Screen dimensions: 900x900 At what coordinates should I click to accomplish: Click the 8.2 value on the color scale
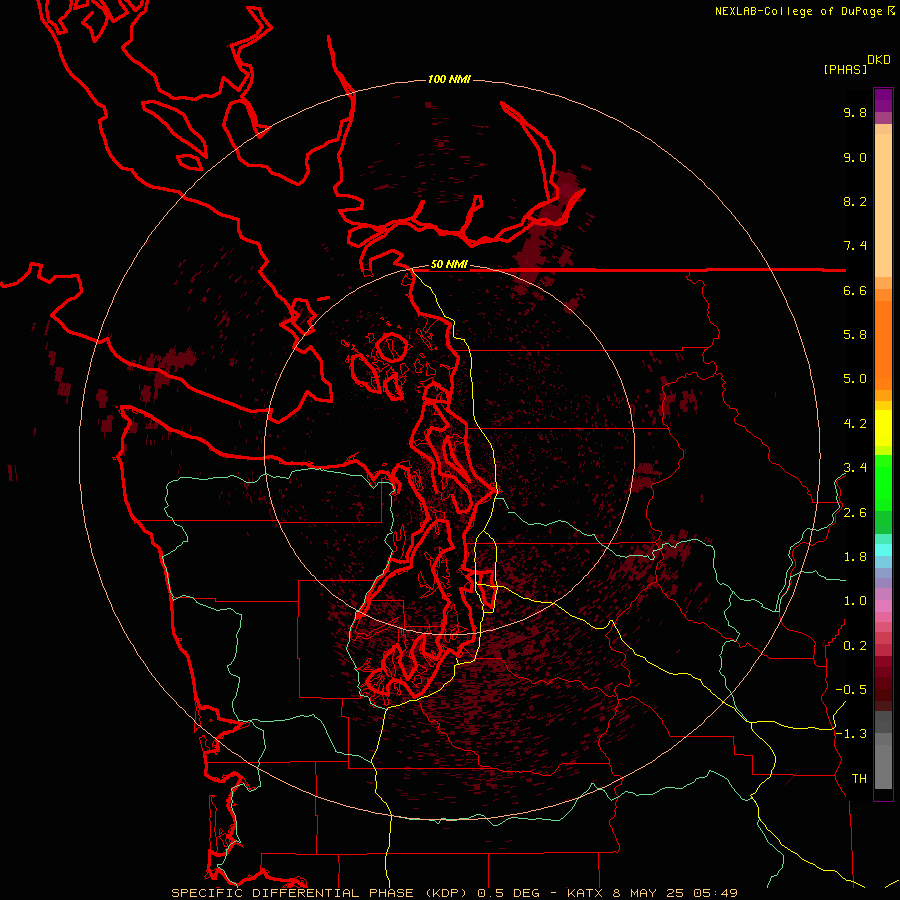(x=855, y=201)
